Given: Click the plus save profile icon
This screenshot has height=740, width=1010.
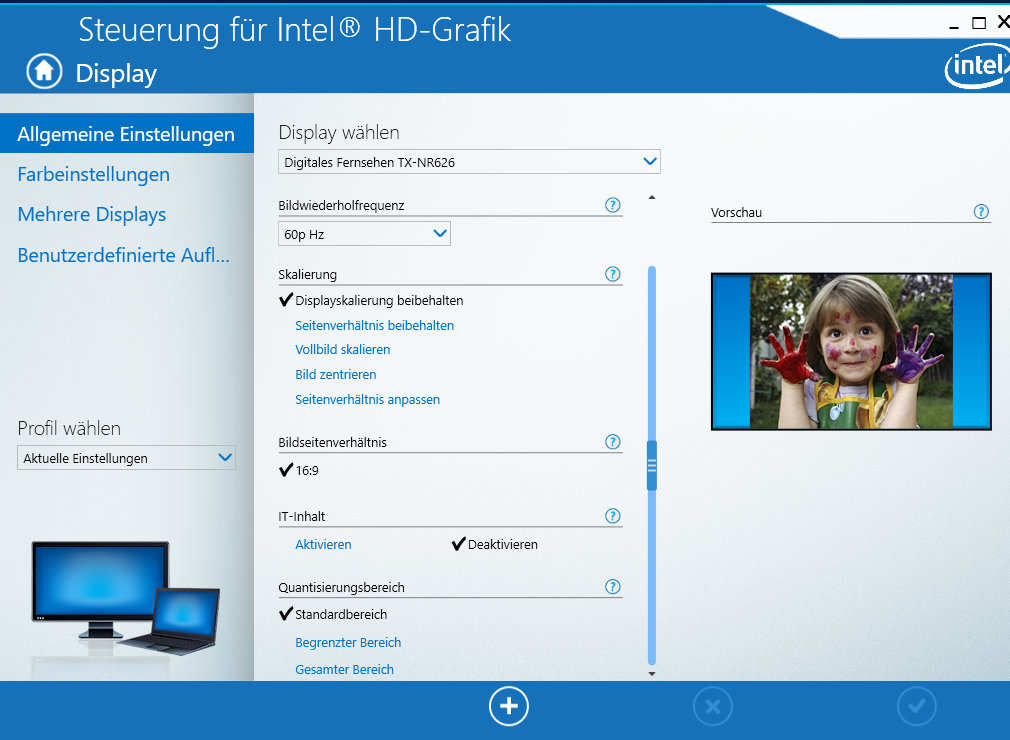Looking at the screenshot, I should coord(509,706).
